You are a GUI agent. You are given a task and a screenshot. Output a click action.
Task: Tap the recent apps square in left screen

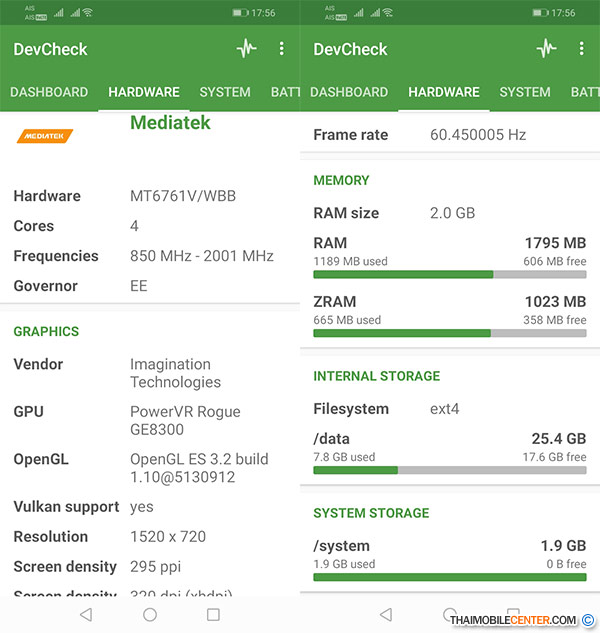(x=213, y=614)
